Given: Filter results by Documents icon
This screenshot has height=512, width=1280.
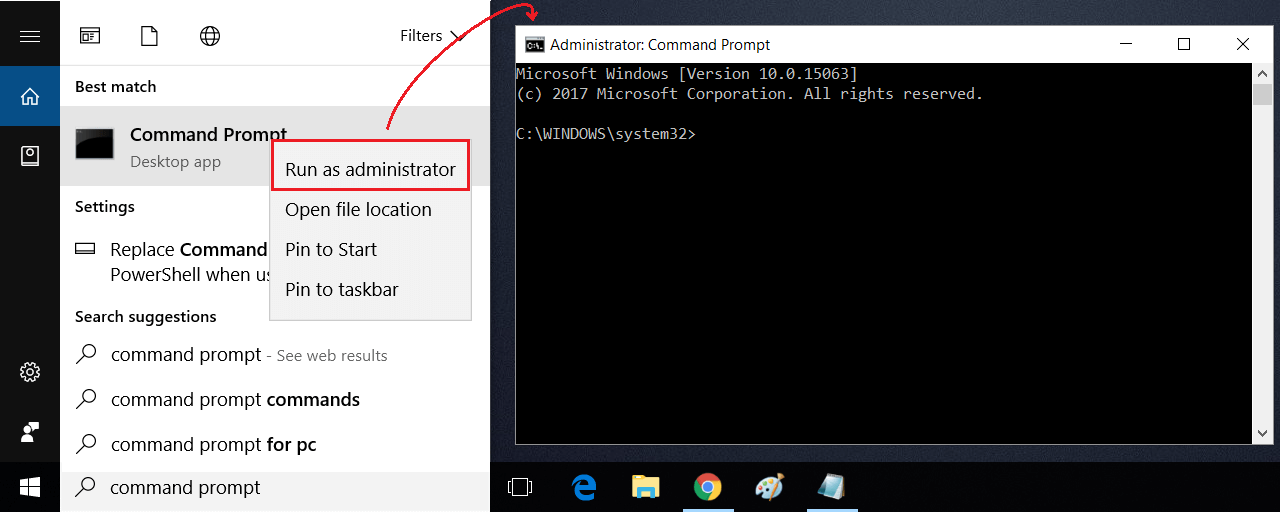Looking at the screenshot, I should click(150, 36).
